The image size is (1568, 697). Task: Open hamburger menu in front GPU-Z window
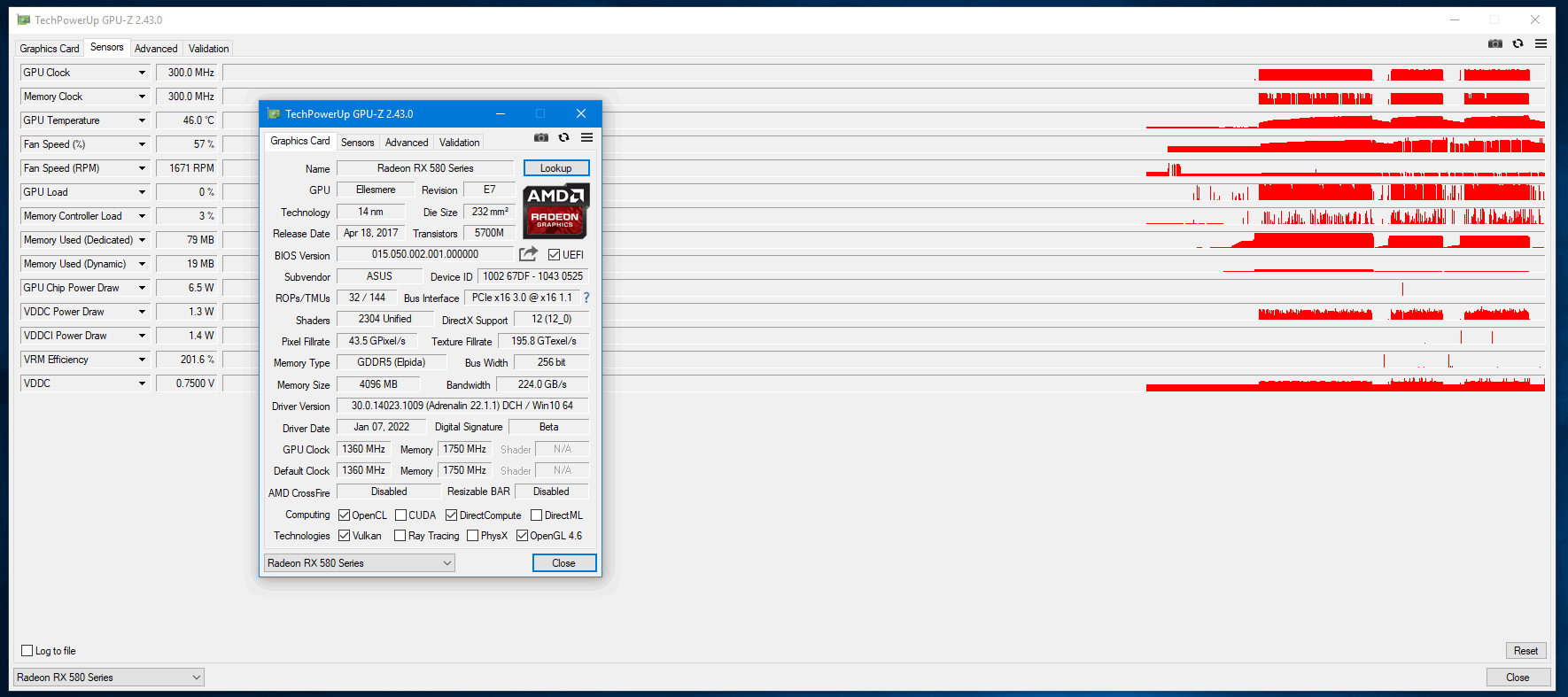tap(586, 137)
